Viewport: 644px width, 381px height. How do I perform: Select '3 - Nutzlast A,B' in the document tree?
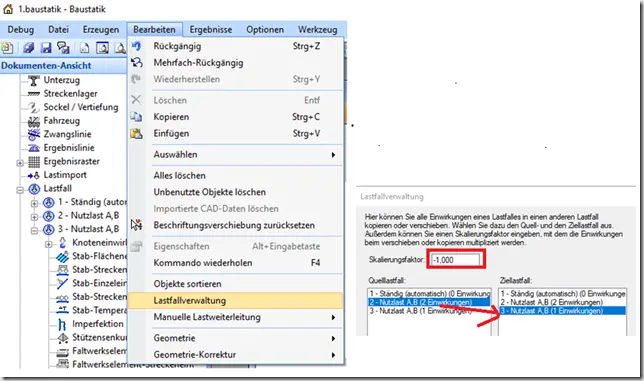click(x=88, y=229)
